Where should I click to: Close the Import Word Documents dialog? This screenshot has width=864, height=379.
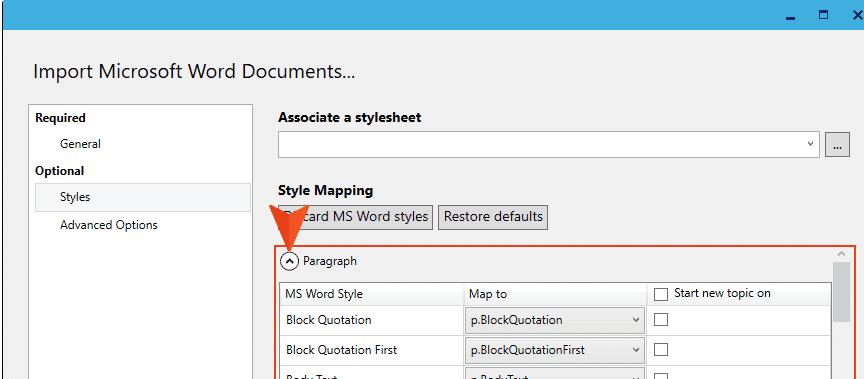pos(857,16)
